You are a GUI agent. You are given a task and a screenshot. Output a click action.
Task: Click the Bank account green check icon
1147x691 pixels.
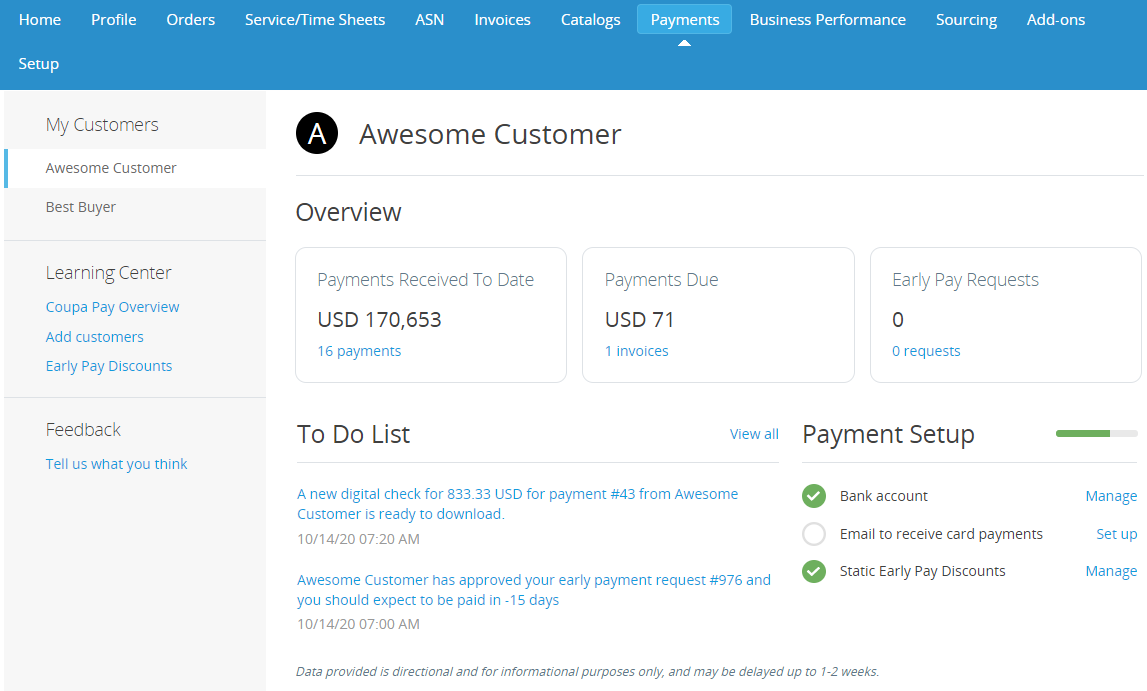tap(813, 496)
